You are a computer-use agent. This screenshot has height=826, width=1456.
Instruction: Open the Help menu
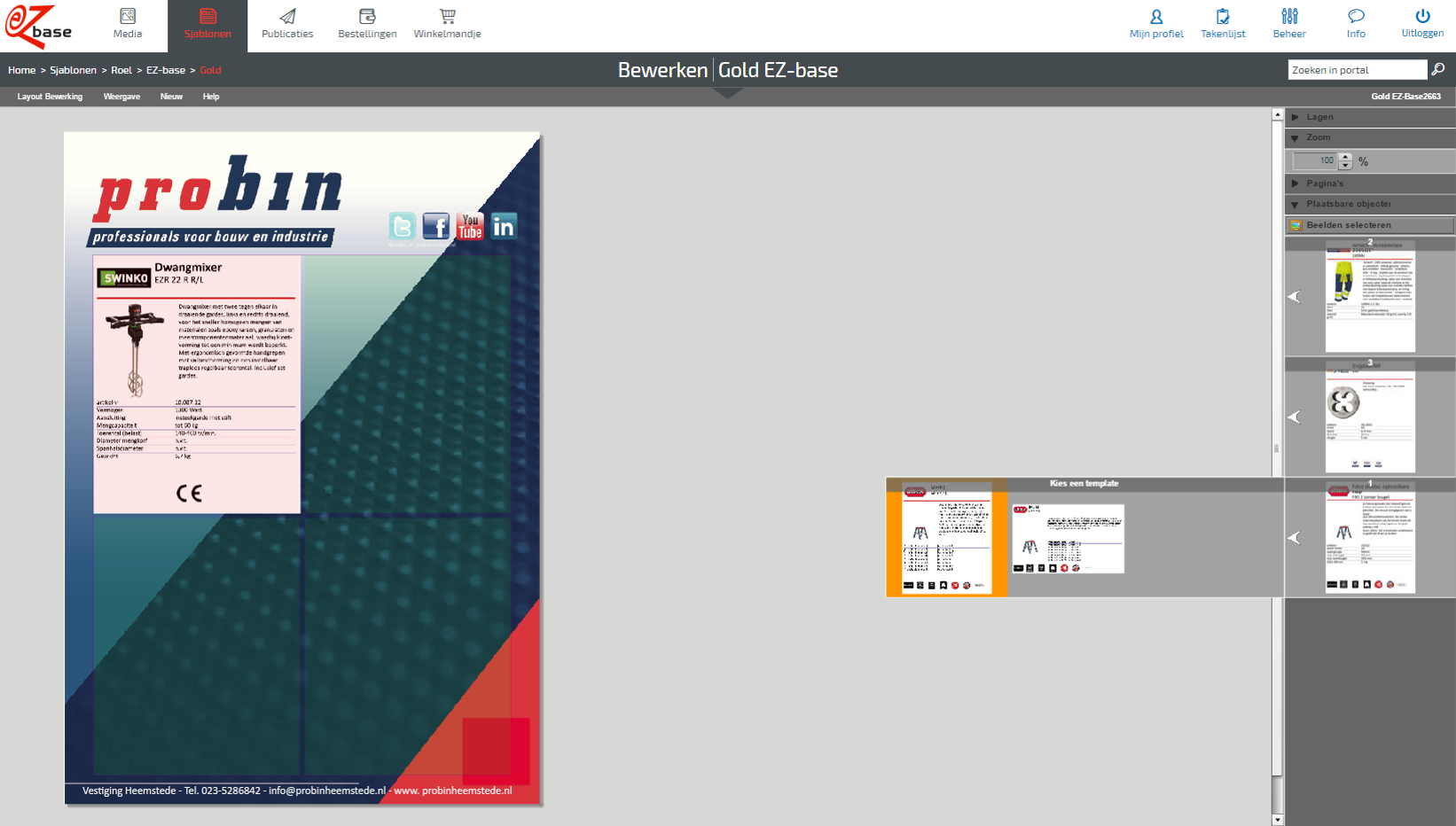tap(211, 97)
